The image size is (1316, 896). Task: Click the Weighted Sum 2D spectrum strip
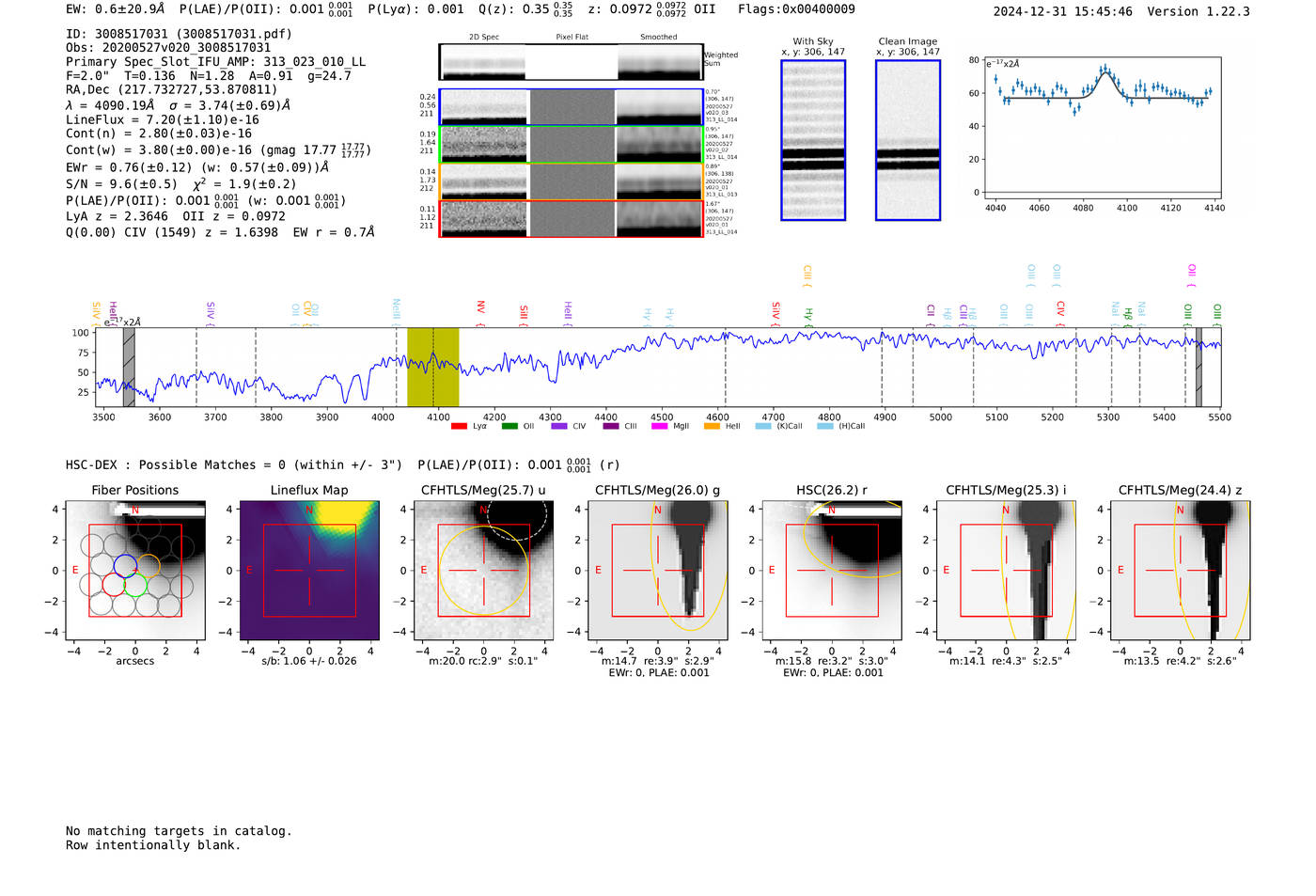click(x=572, y=62)
